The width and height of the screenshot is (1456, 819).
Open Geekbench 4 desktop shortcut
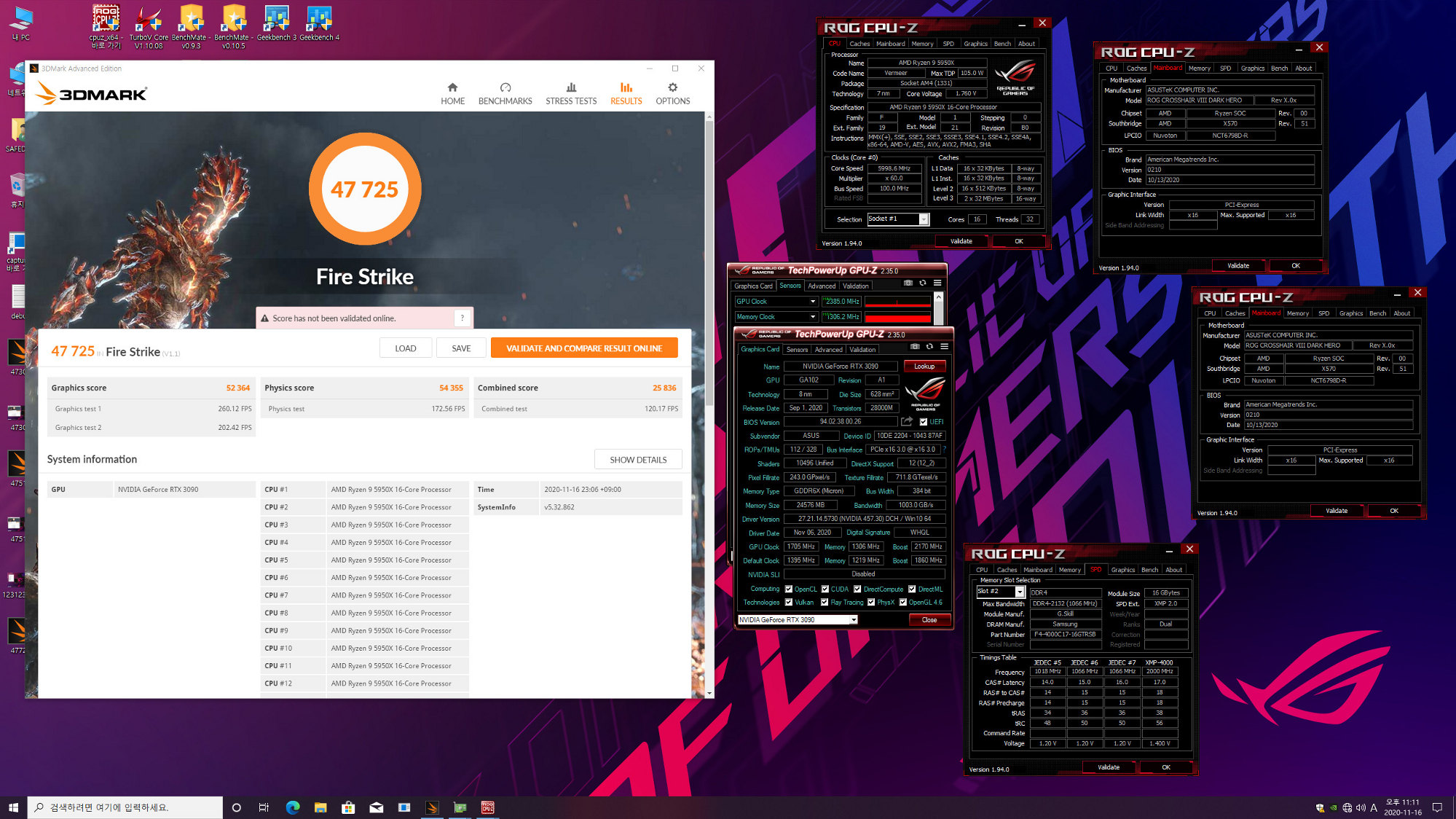[319, 23]
